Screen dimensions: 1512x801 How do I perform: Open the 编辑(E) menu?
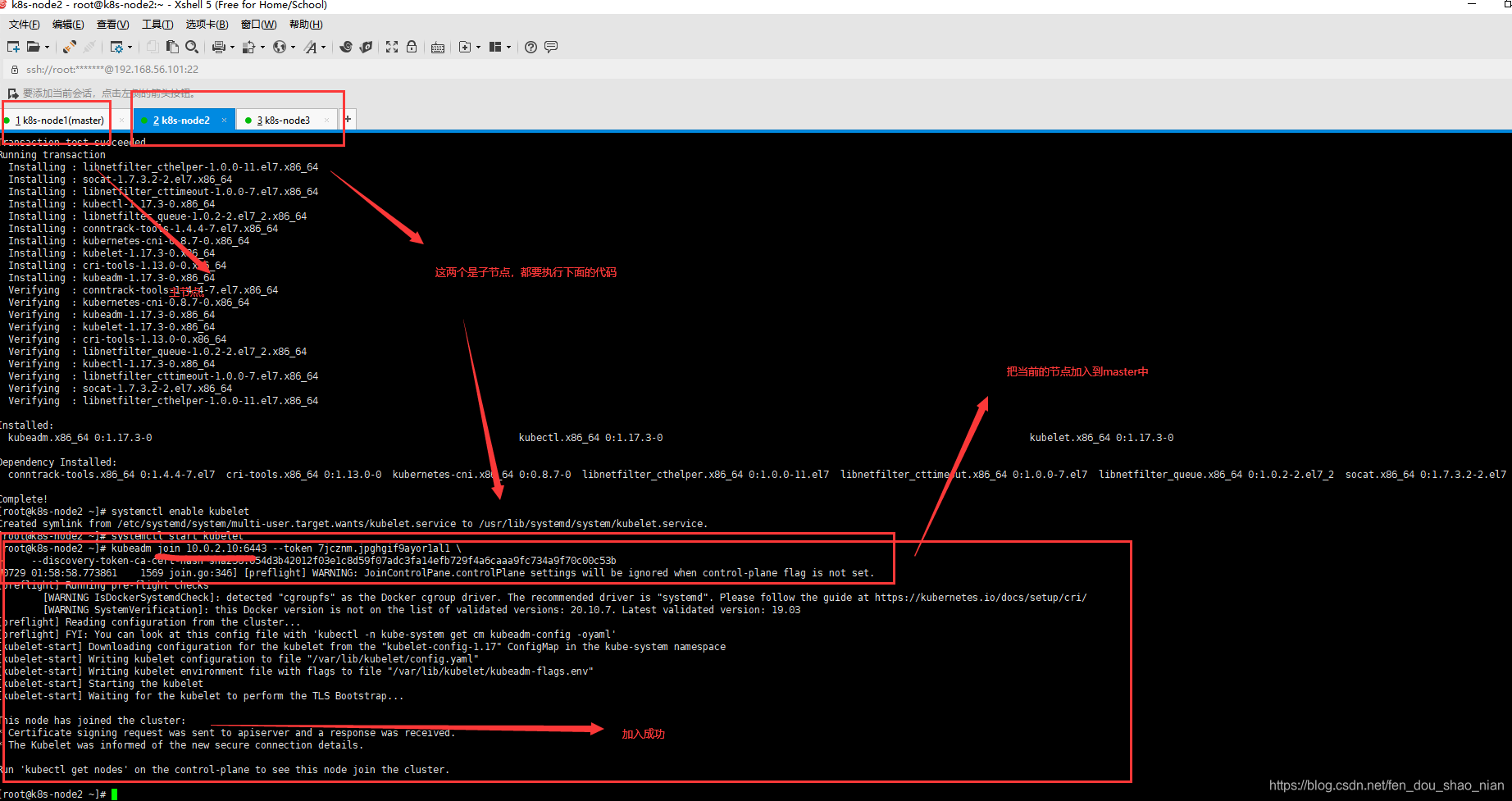click(68, 25)
